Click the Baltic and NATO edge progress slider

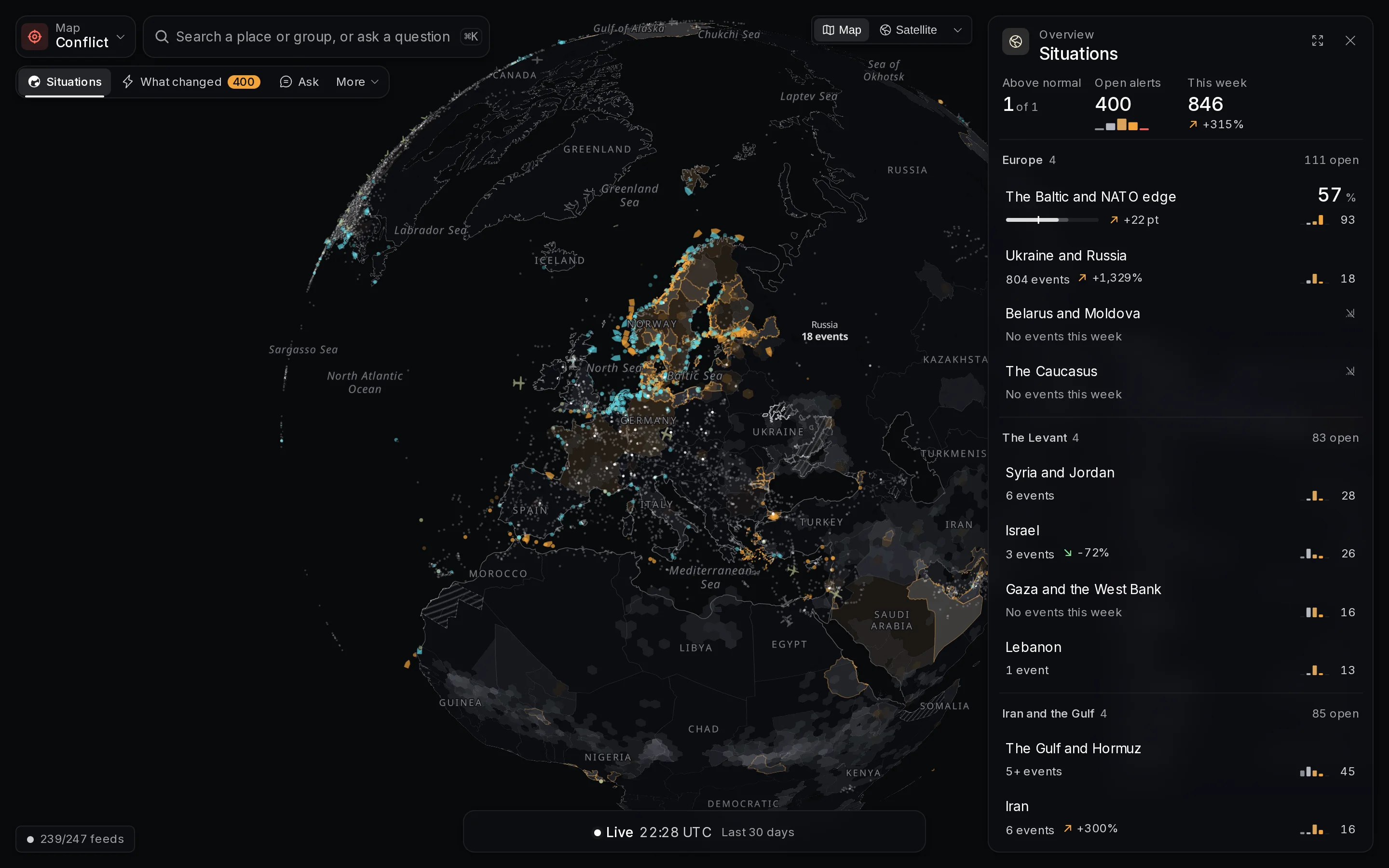(x=1051, y=220)
